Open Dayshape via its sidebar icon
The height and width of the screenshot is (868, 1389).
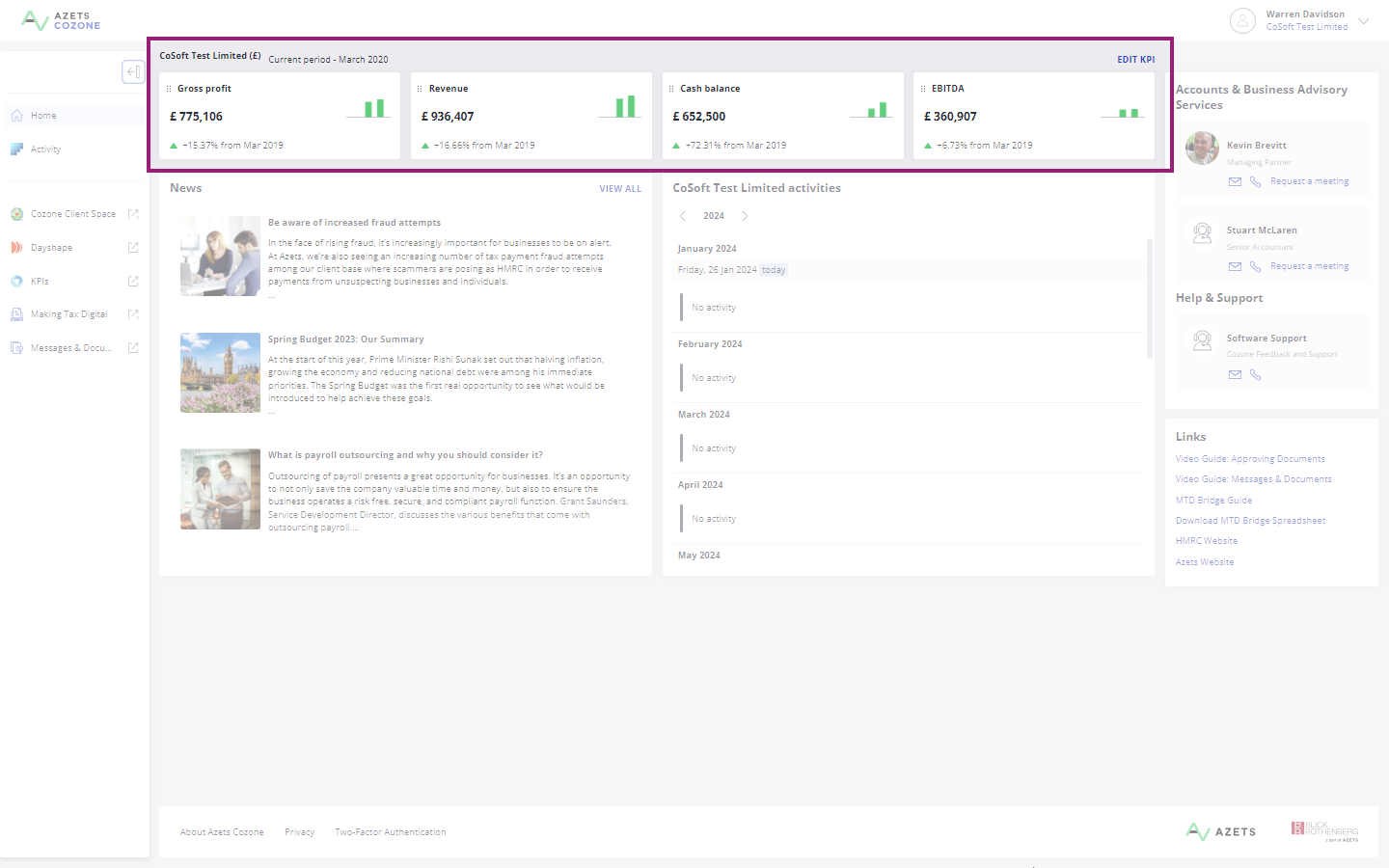[x=132, y=247]
